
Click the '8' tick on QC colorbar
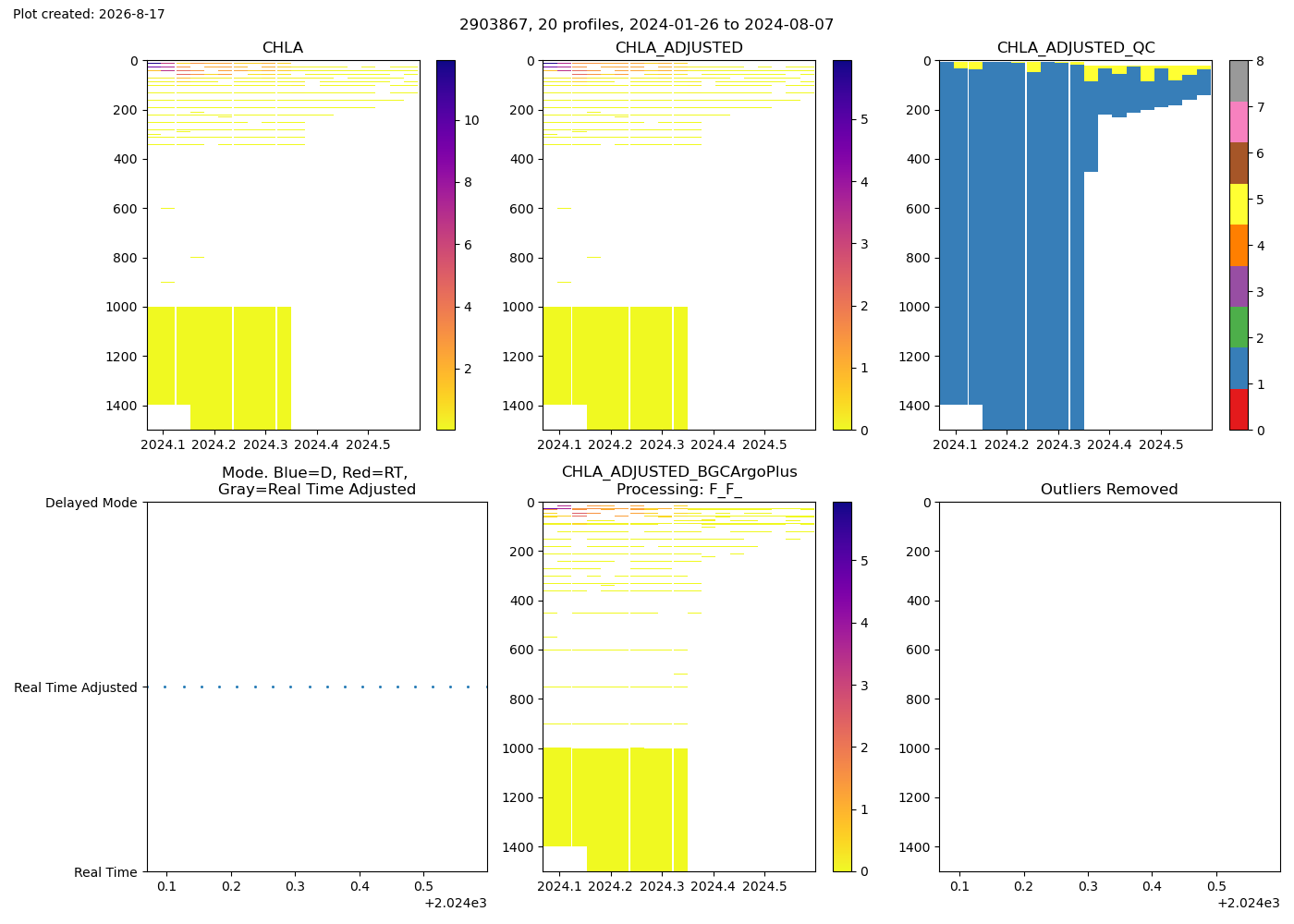(1259, 61)
